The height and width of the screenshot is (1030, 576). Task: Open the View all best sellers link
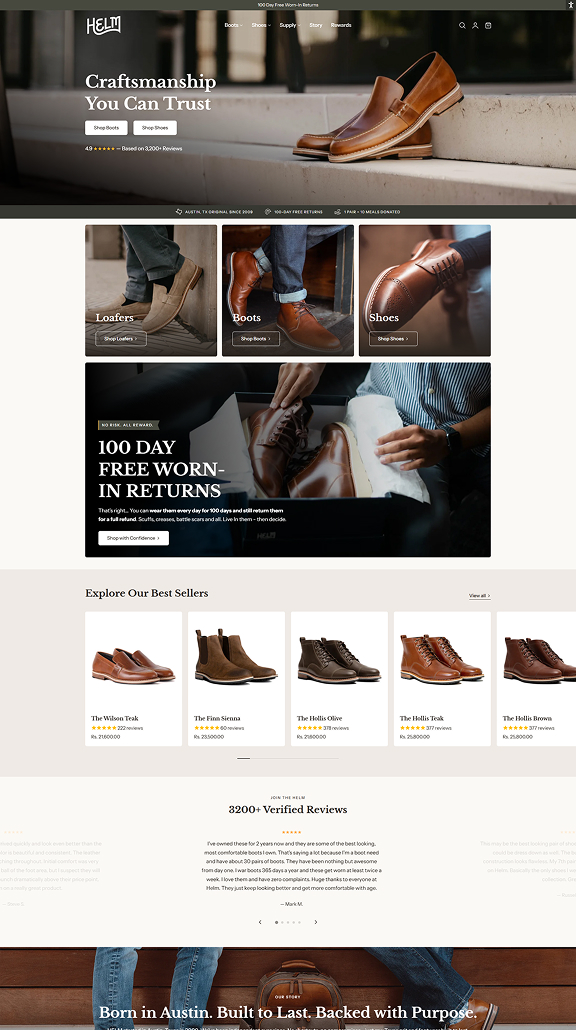[479, 594]
